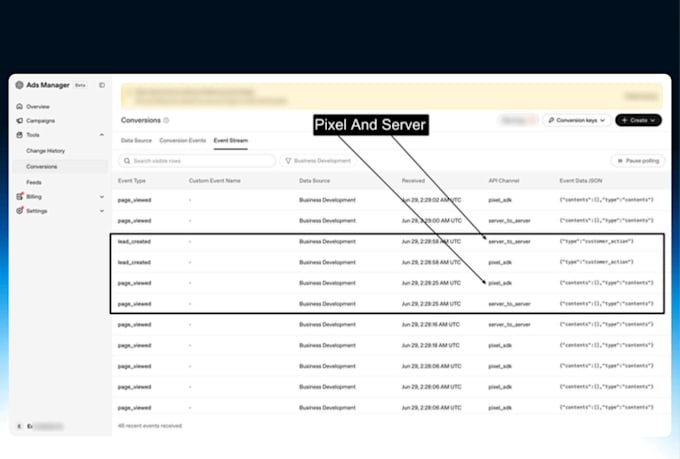Click the Tools icon in sidebar

(20, 135)
